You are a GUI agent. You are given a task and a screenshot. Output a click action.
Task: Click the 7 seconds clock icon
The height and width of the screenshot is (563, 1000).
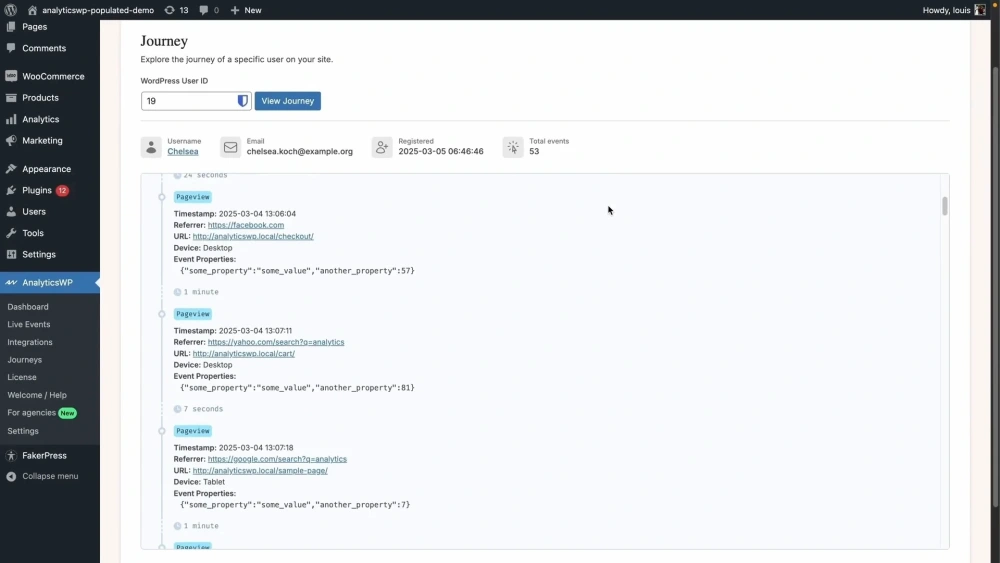point(177,409)
